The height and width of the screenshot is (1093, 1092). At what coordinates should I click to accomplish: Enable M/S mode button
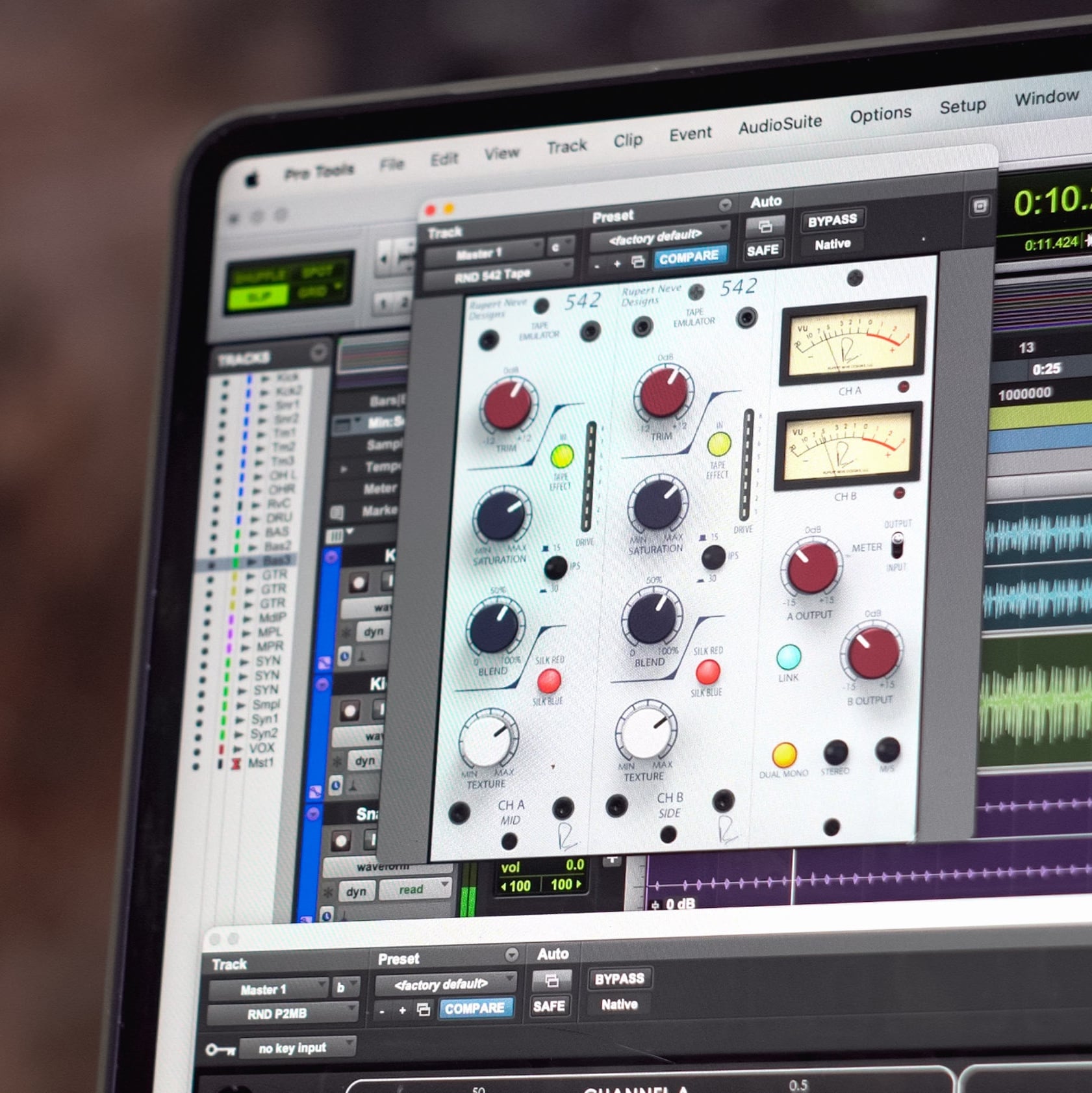(x=887, y=750)
